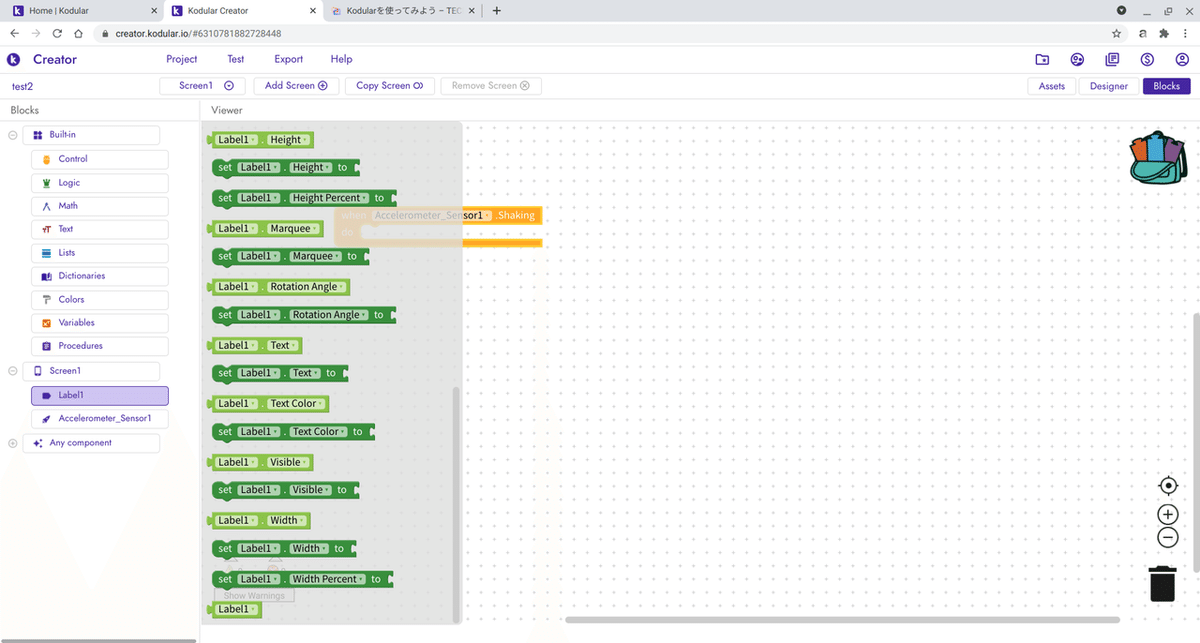Open the Logic blocks drawer
This screenshot has width=1200, height=643.
(x=99, y=183)
